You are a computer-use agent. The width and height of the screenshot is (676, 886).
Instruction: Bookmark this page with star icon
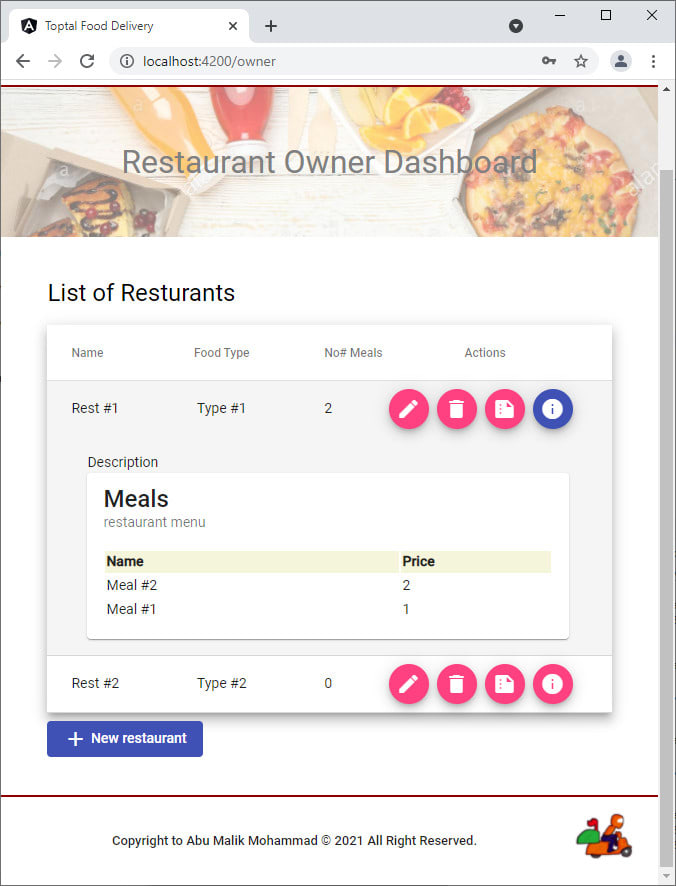581,61
